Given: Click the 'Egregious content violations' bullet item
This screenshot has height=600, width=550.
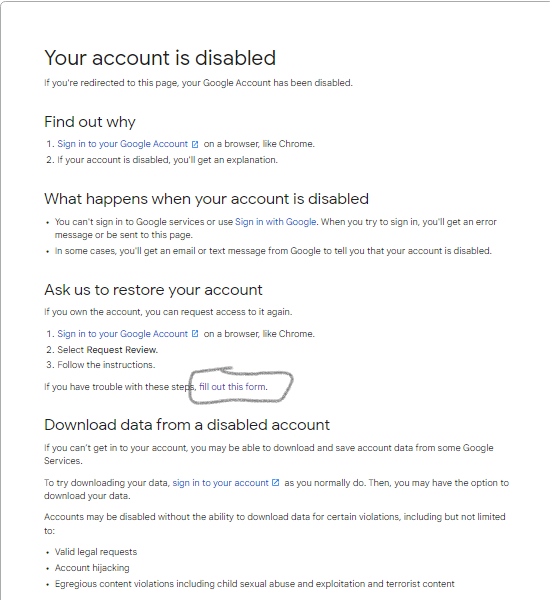Looking at the screenshot, I should tap(255, 584).
